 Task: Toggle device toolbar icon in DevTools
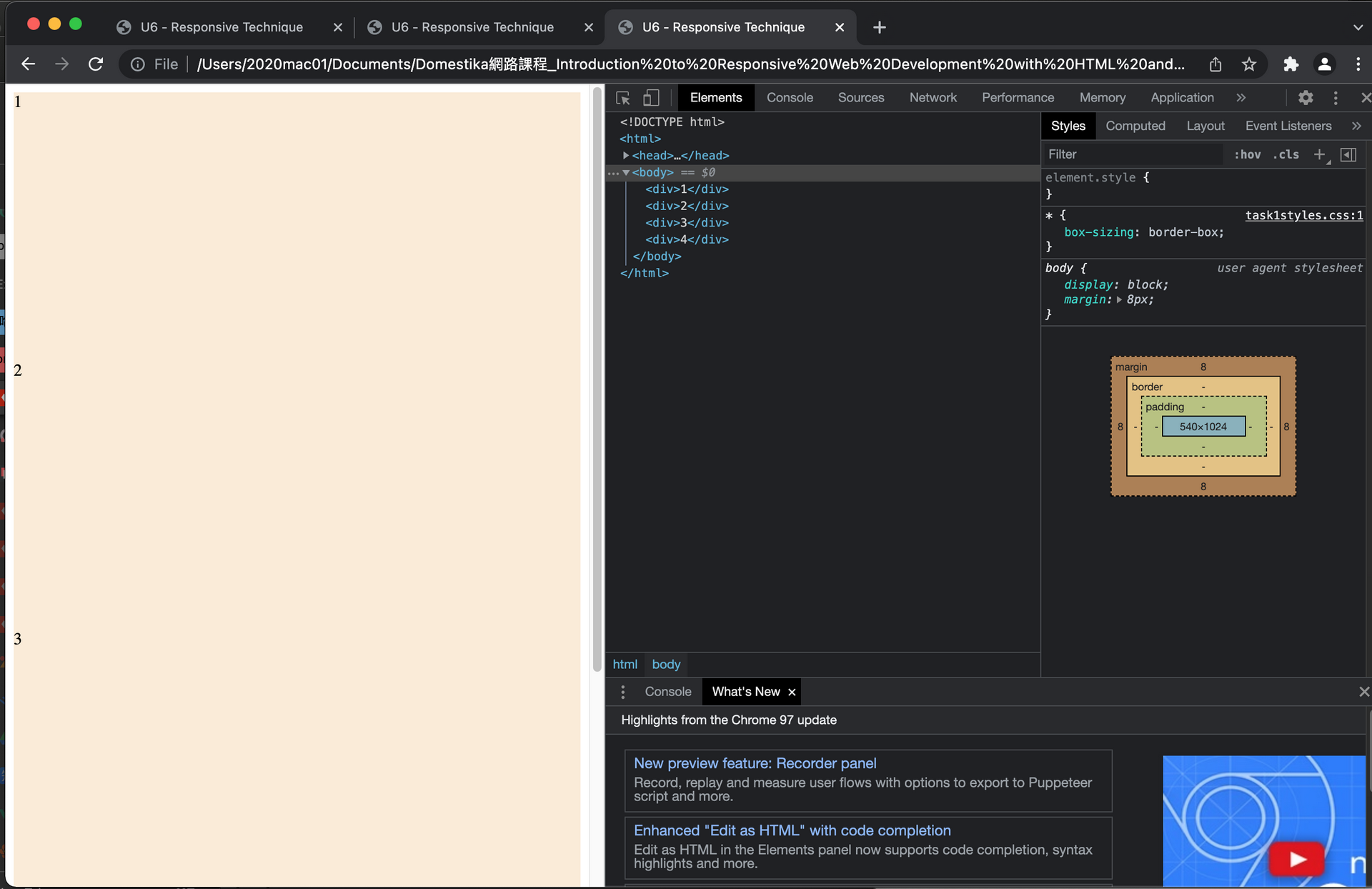click(x=651, y=98)
